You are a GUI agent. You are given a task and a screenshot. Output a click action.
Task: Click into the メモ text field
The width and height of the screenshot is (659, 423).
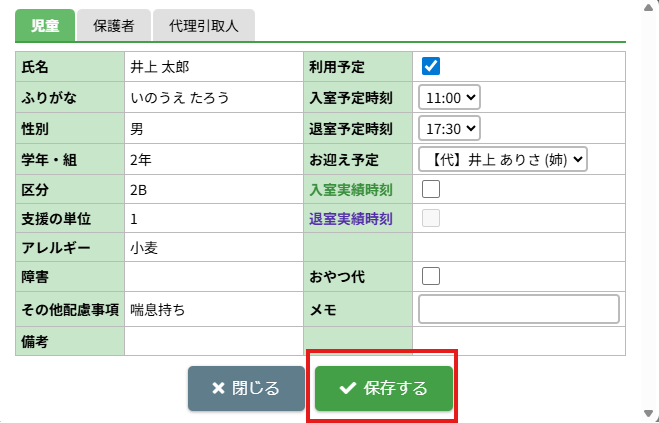(519, 310)
